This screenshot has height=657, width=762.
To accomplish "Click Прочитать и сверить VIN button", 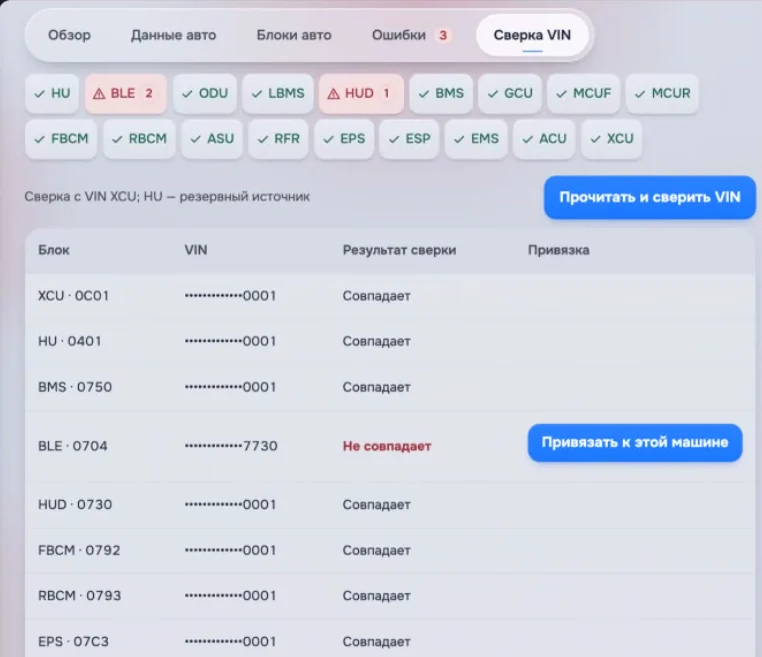I will pyautogui.click(x=650, y=197).
